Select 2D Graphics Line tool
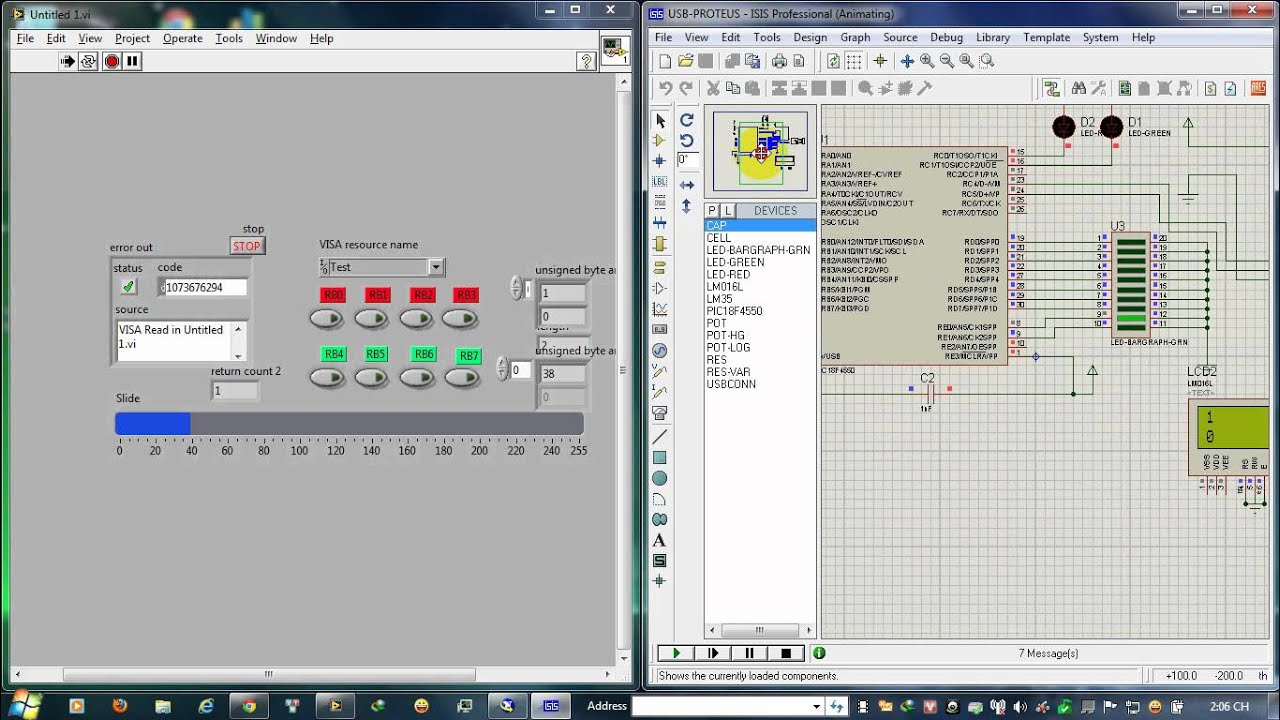1280x720 pixels. point(660,437)
